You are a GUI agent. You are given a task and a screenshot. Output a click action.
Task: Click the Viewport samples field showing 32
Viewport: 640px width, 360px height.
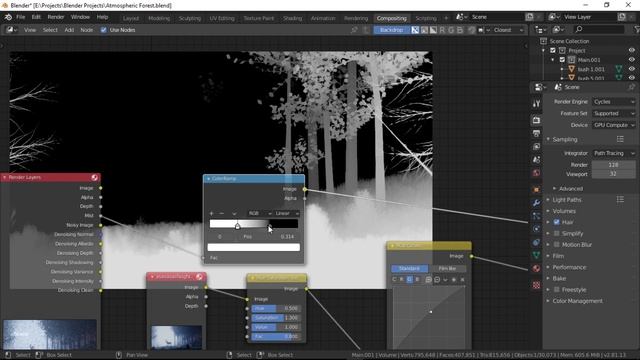613,174
